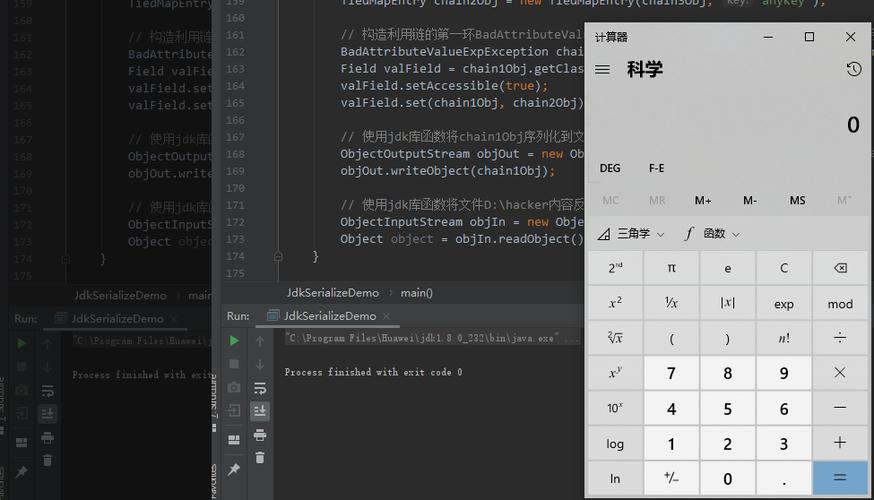
Task: Click the square root key
Action: pyautogui.click(x=615, y=338)
